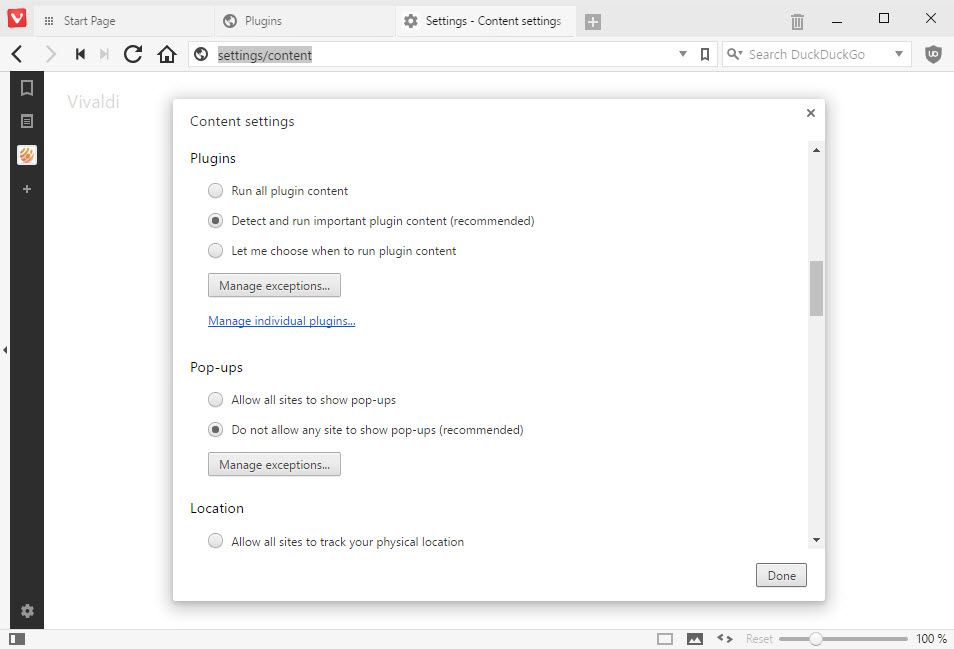Select Let me choose when to run plugins

215,250
